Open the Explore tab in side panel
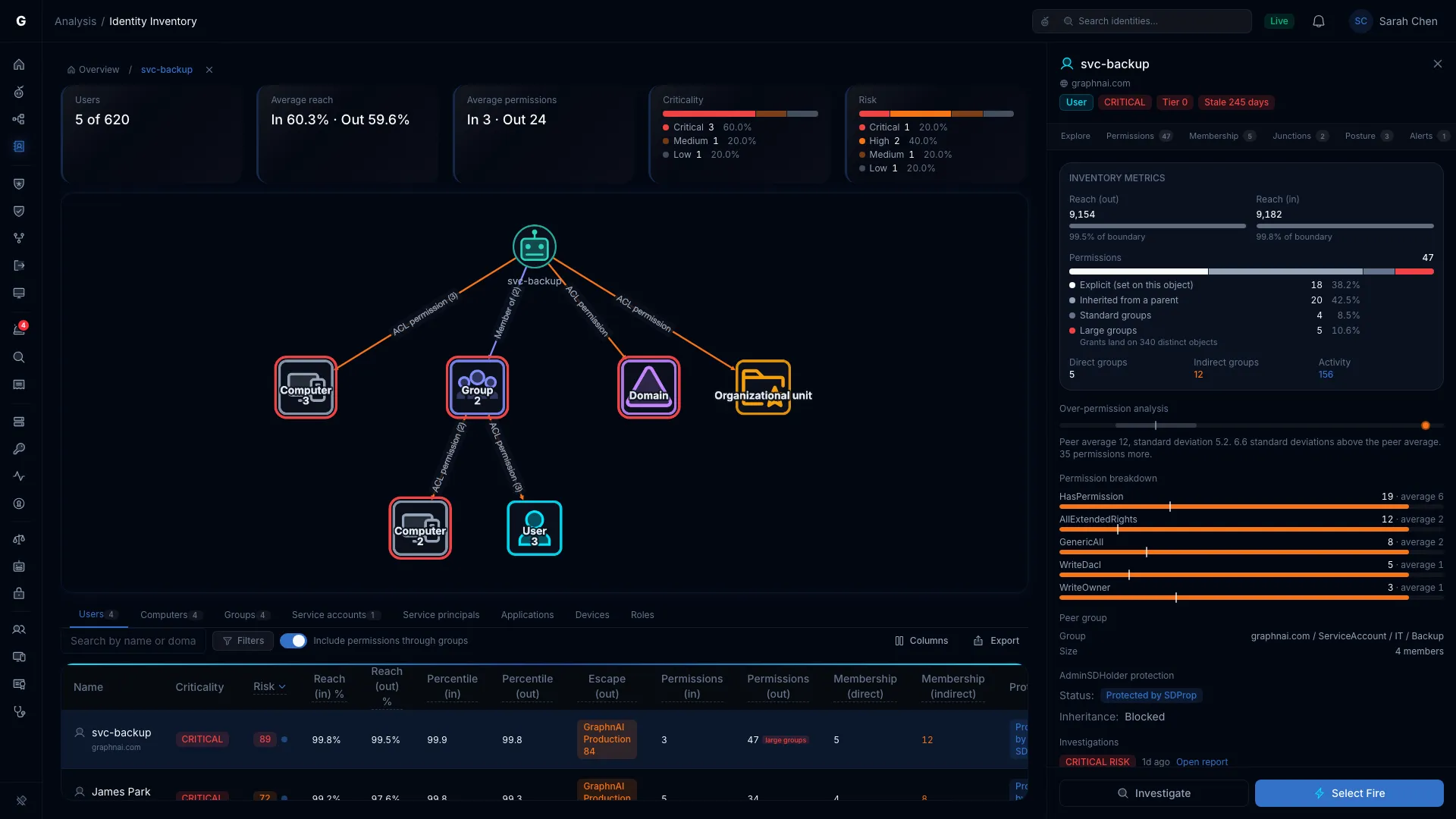Screen dimensions: 1456x819 click(x=1075, y=136)
